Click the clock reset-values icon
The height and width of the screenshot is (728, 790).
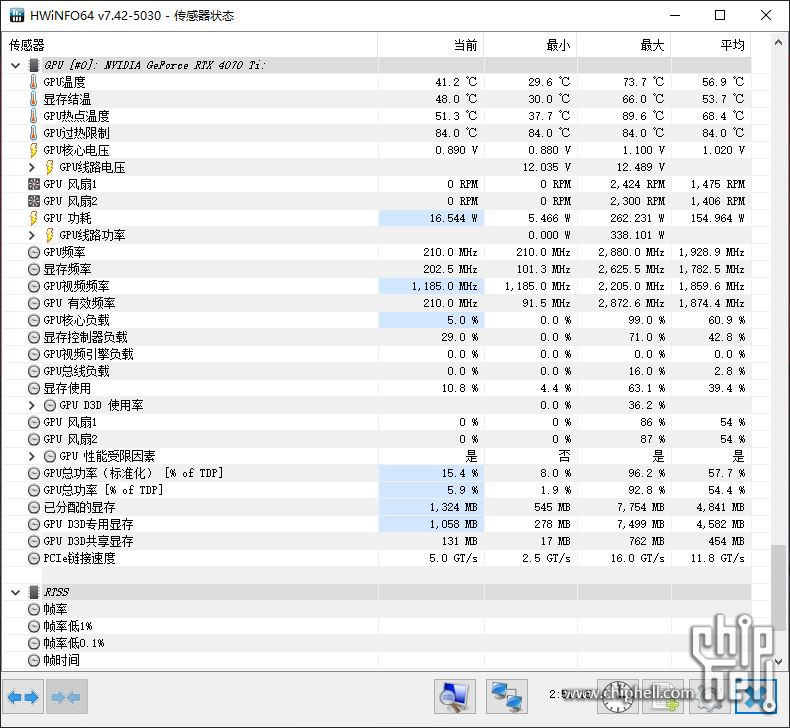pyautogui.click(x=618, y=697)
